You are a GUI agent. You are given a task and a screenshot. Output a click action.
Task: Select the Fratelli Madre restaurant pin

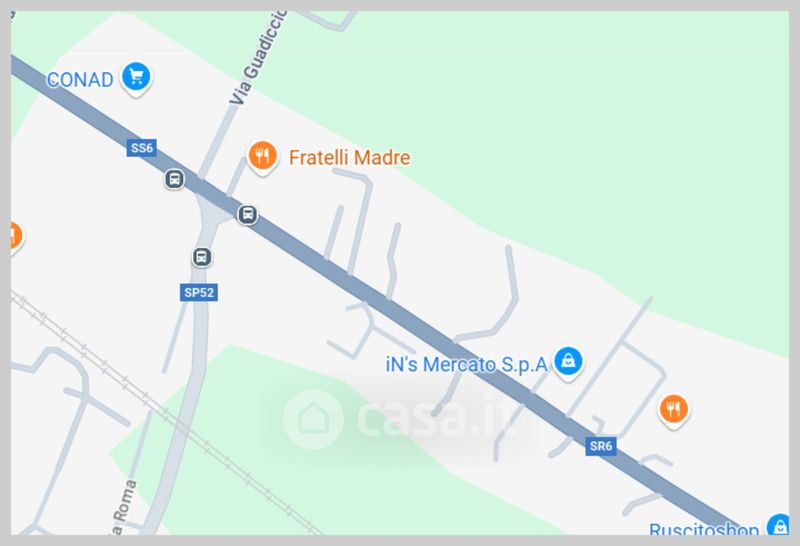262,157
